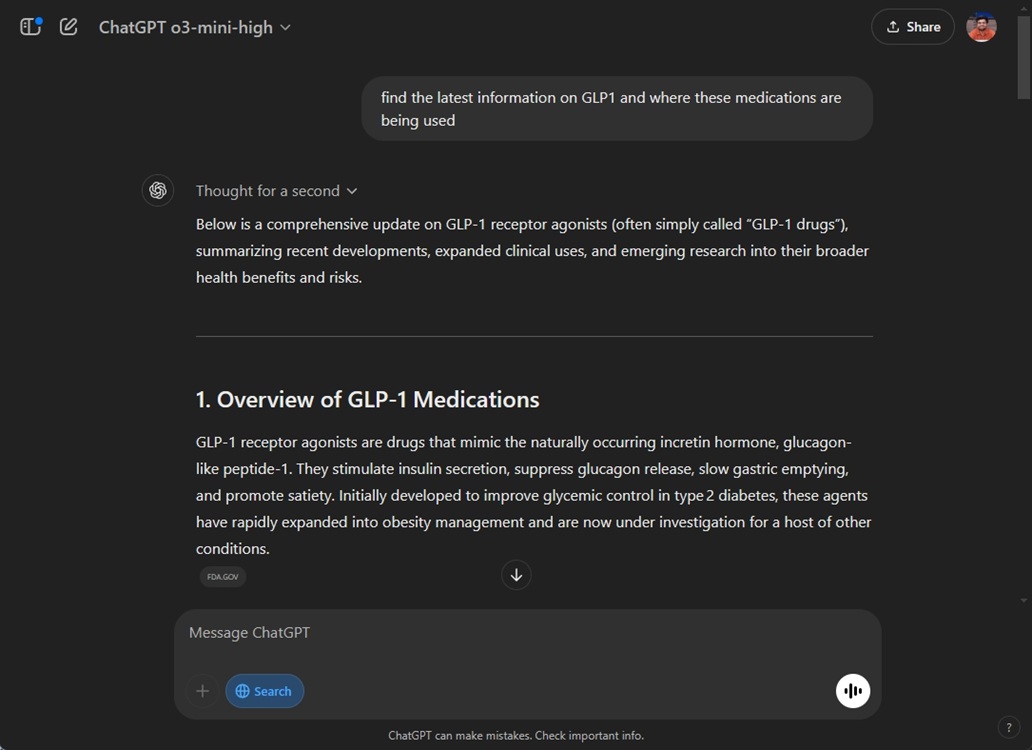This screenshot has height=750, width=1032.
Task: Select the ChatGPT o3-mini-high header title
Action: (x=187, y=27)
